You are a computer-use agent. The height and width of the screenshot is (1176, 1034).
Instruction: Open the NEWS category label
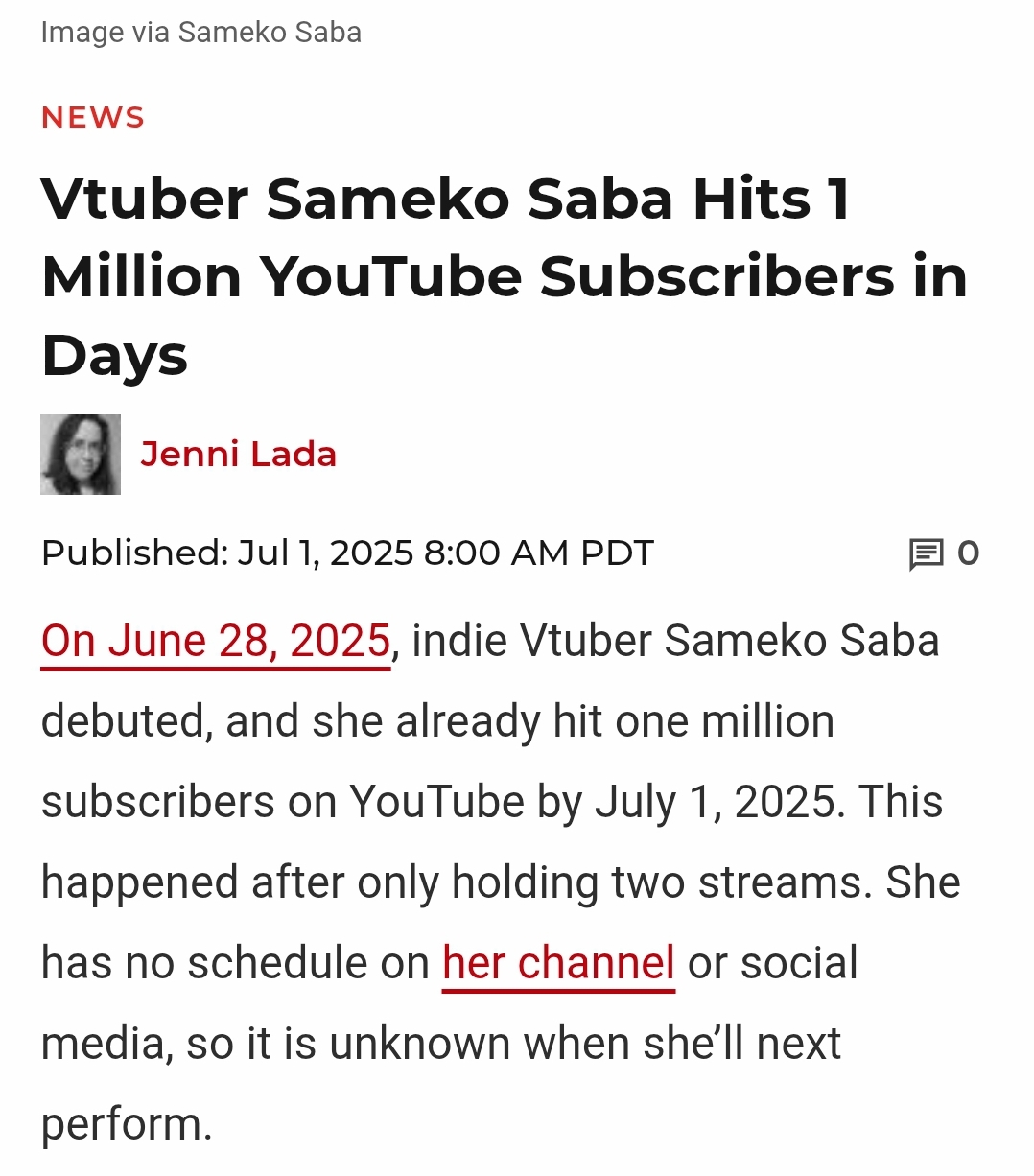pyautogui.click(x=93, y=118)
